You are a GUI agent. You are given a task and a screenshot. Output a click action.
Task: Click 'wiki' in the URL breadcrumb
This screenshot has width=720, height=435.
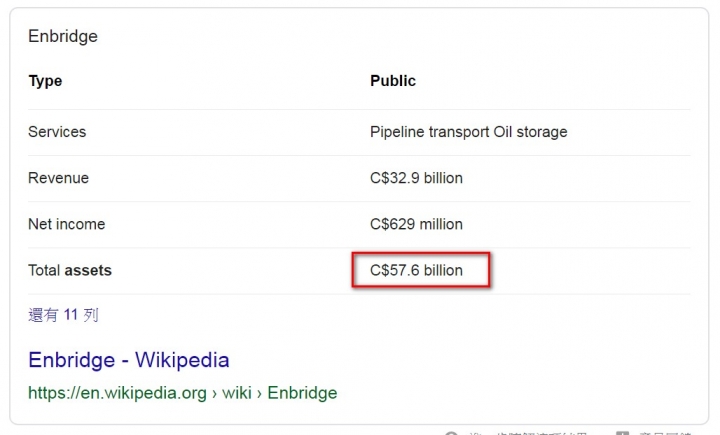tap(236, 393)
